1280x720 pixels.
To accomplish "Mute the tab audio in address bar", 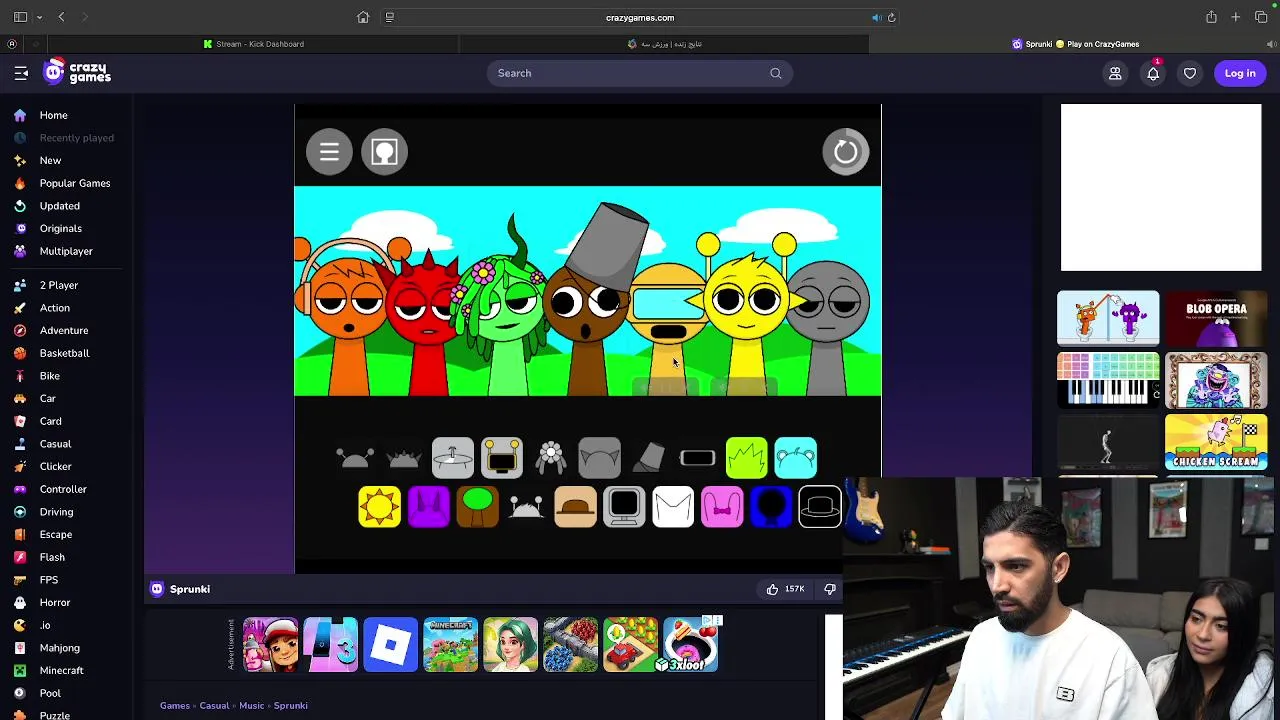I will click(x=876, y=17).
